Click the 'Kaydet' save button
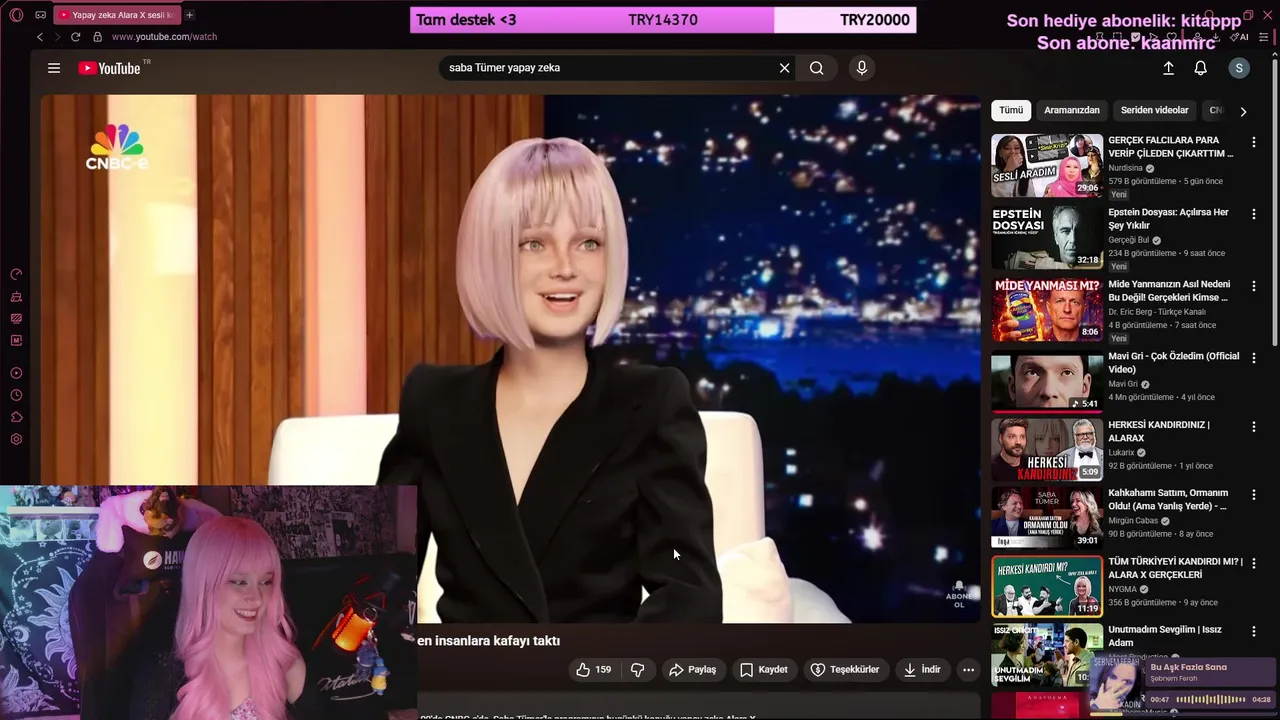Image resolution: width=1280 pixels, height=720 pixels. pyautogui.click(x=764, y=670)
